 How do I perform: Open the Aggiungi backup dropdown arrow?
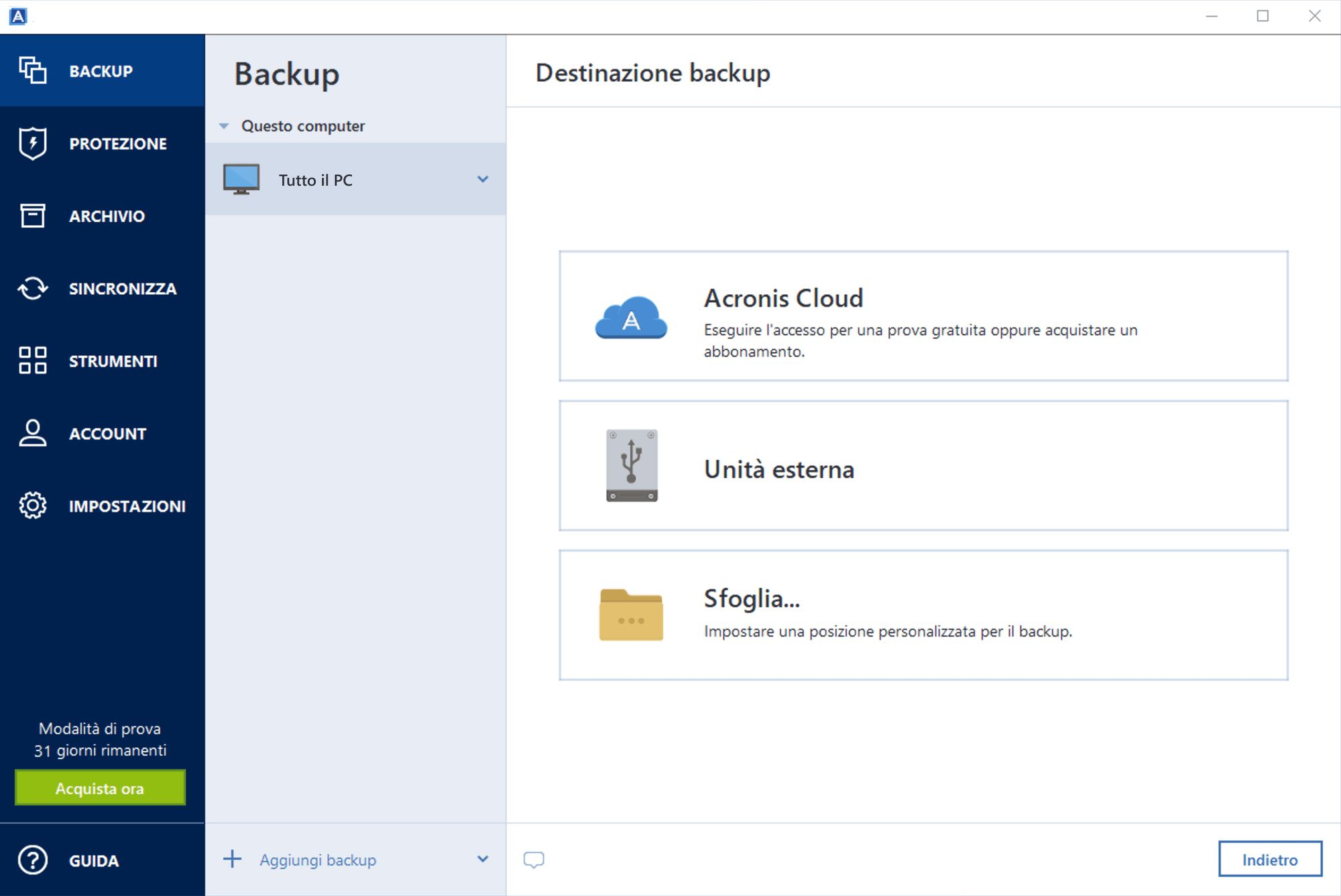pyautogui.click(x=483, y=859)
